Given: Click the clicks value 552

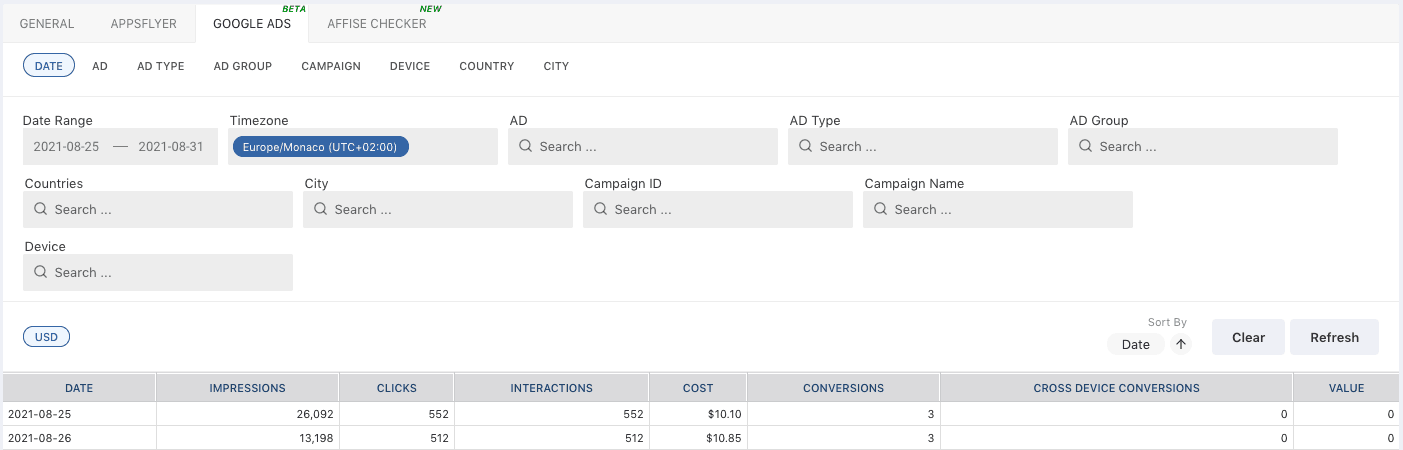Looking at the screenshot, I should click(437, 414).
